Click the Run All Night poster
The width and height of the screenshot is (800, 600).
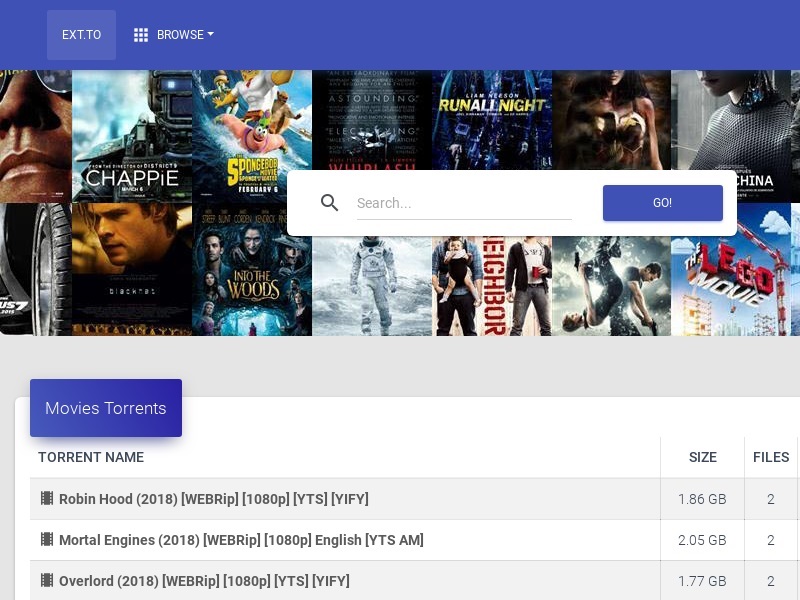coord(492,120)
